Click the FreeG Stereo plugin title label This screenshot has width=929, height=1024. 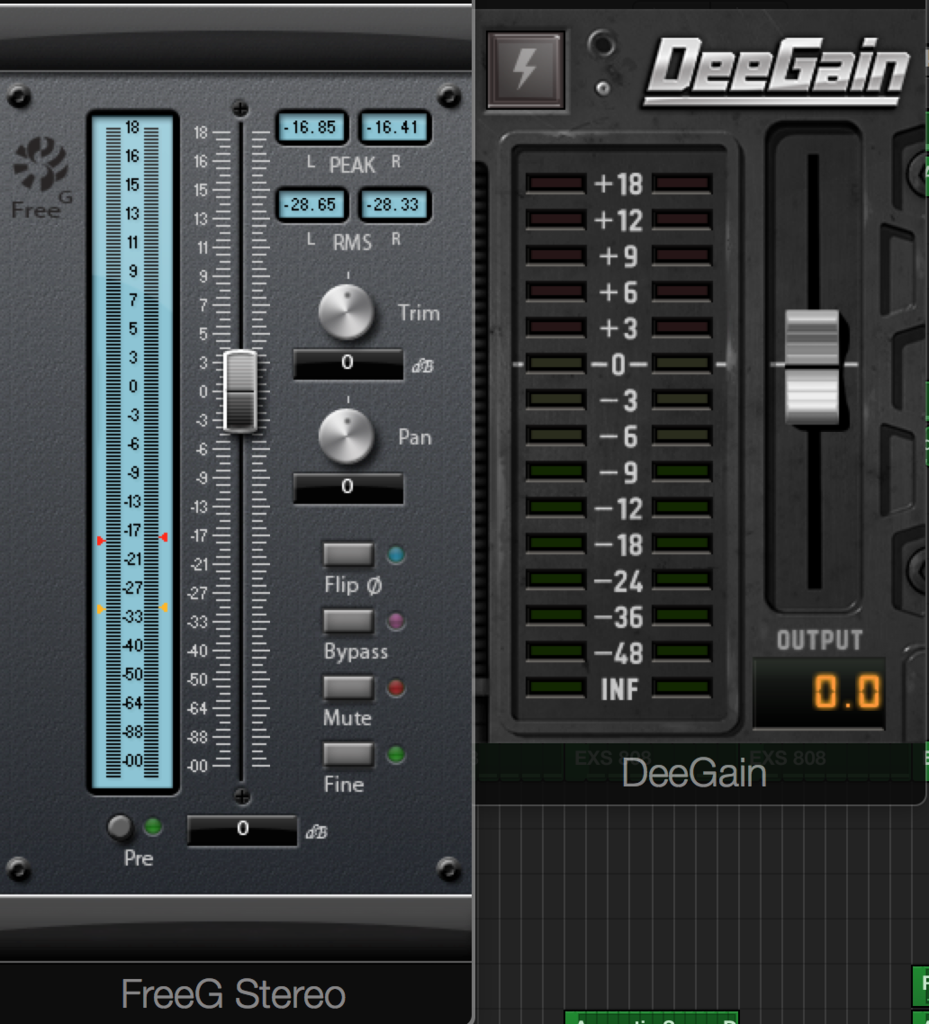pyautogui.click(x=233, y=994)
